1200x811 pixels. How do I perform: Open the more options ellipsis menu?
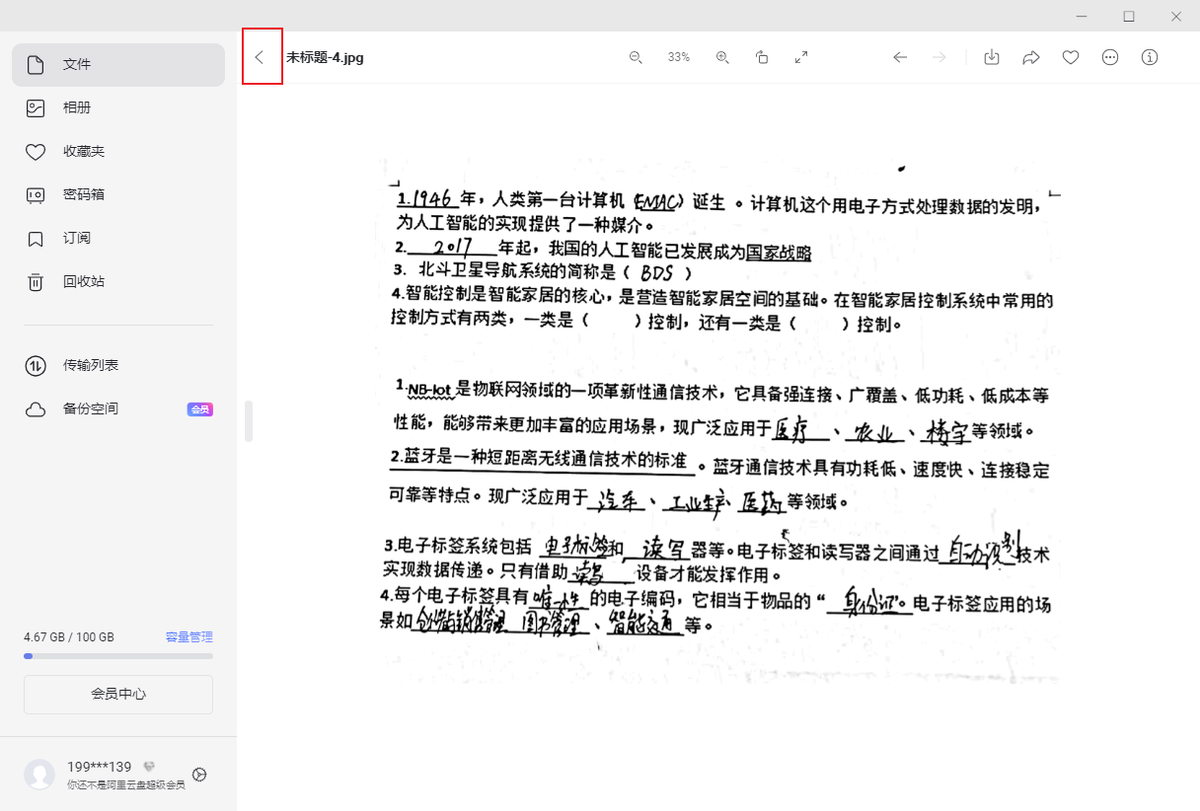(x=1110, y=57)
